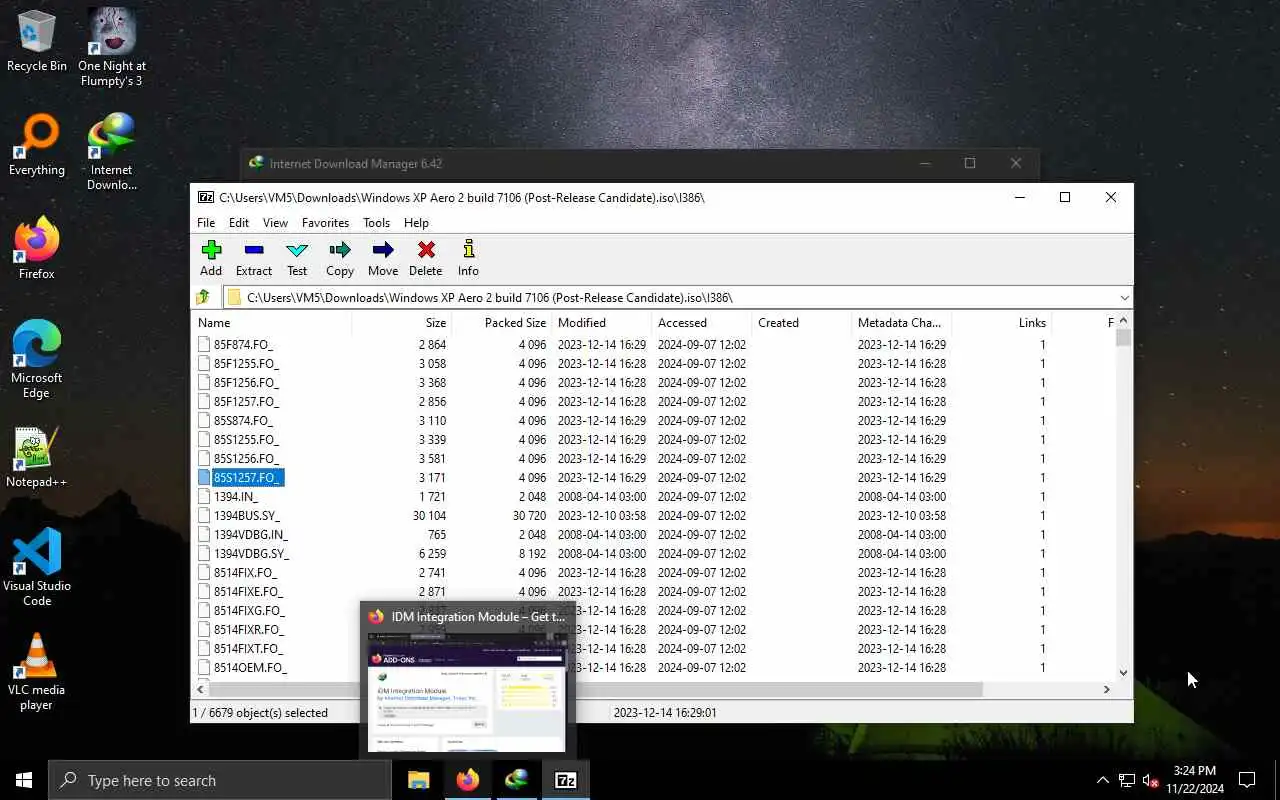1280x800 pixels.
Task: Click the vertical scrollbar down arrow
Action: (1123, 673)
